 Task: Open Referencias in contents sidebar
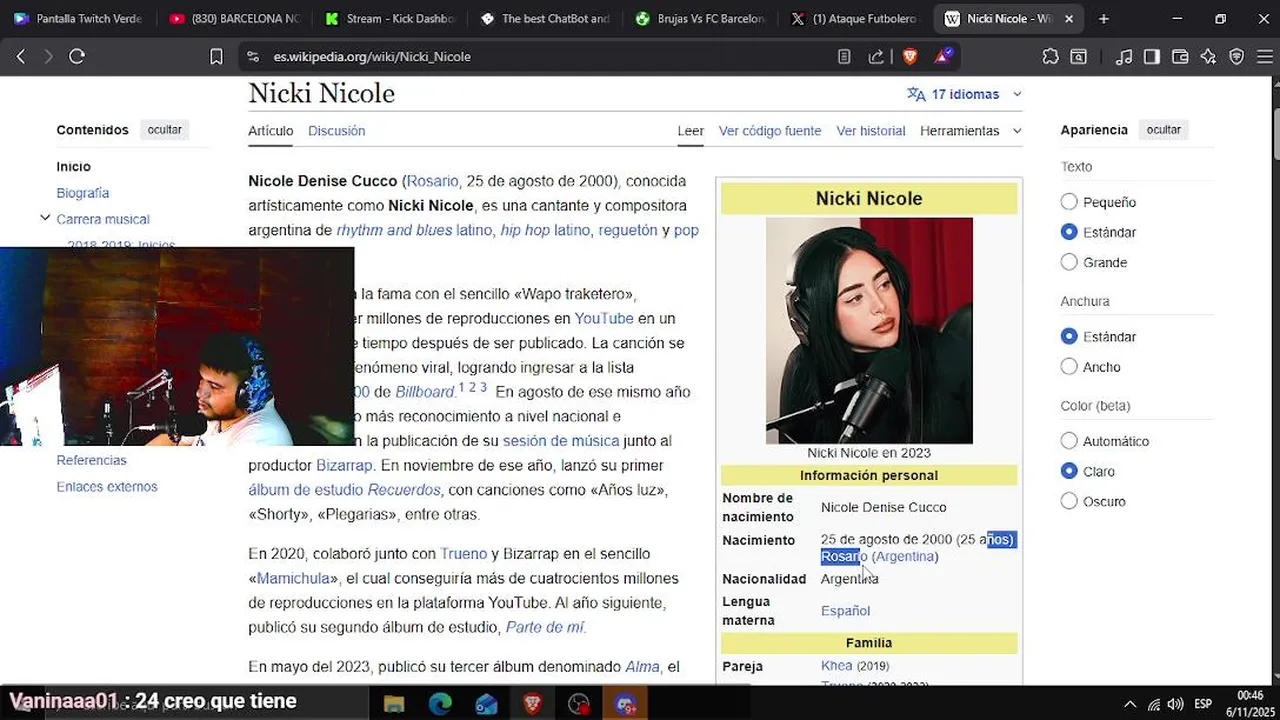coord(92,461)
